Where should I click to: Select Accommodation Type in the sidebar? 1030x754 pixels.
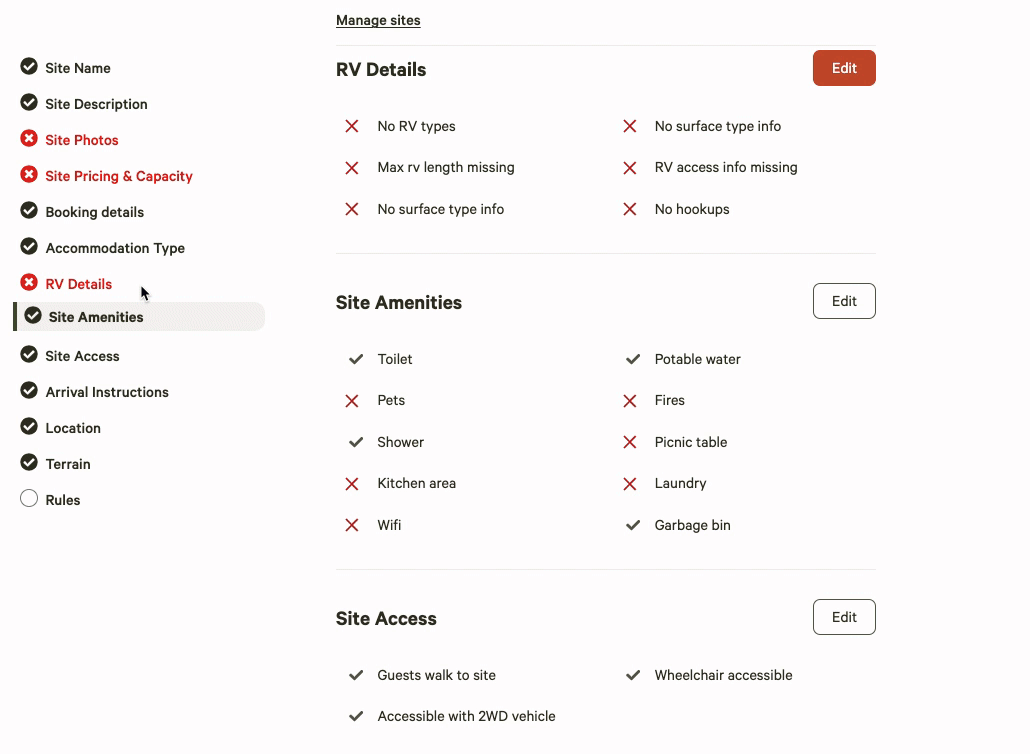115,248
